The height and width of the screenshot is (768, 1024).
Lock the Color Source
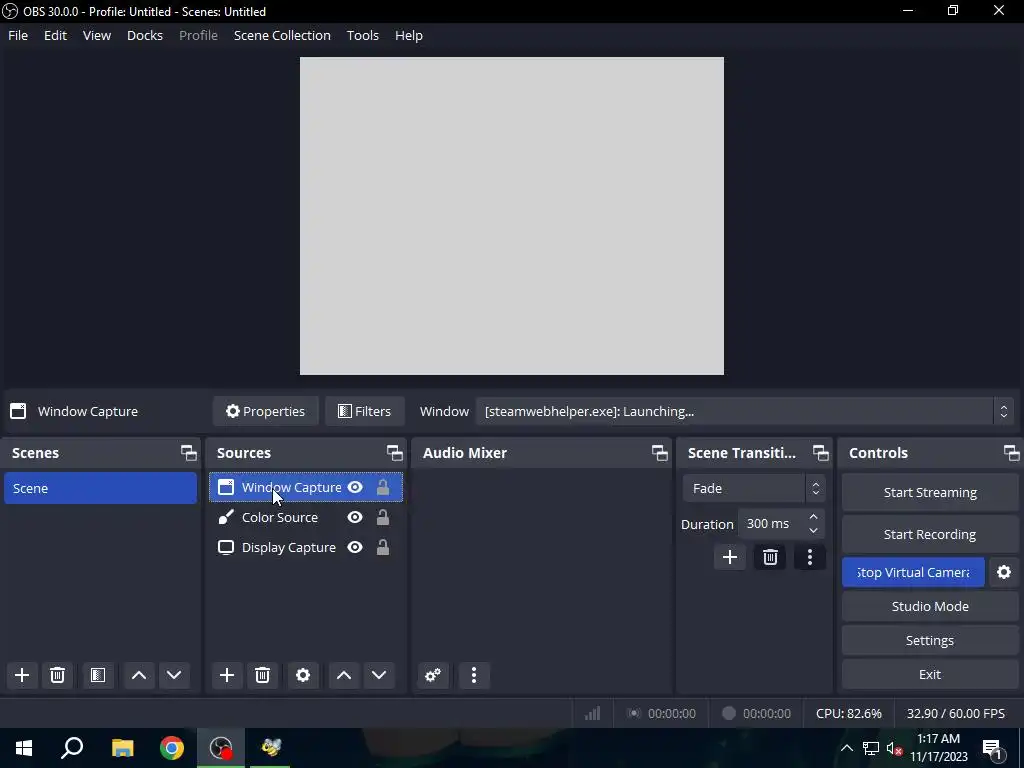click(383, 517)
